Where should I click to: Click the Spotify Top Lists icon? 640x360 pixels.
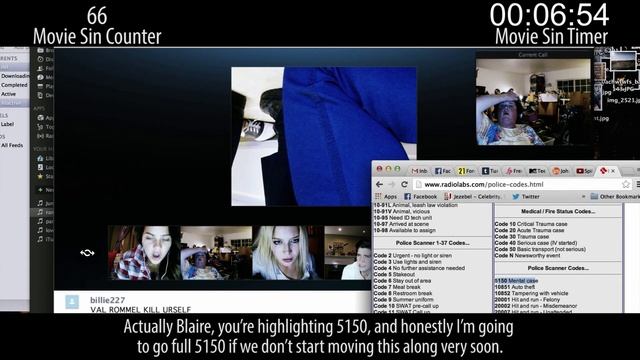point(40,127)
